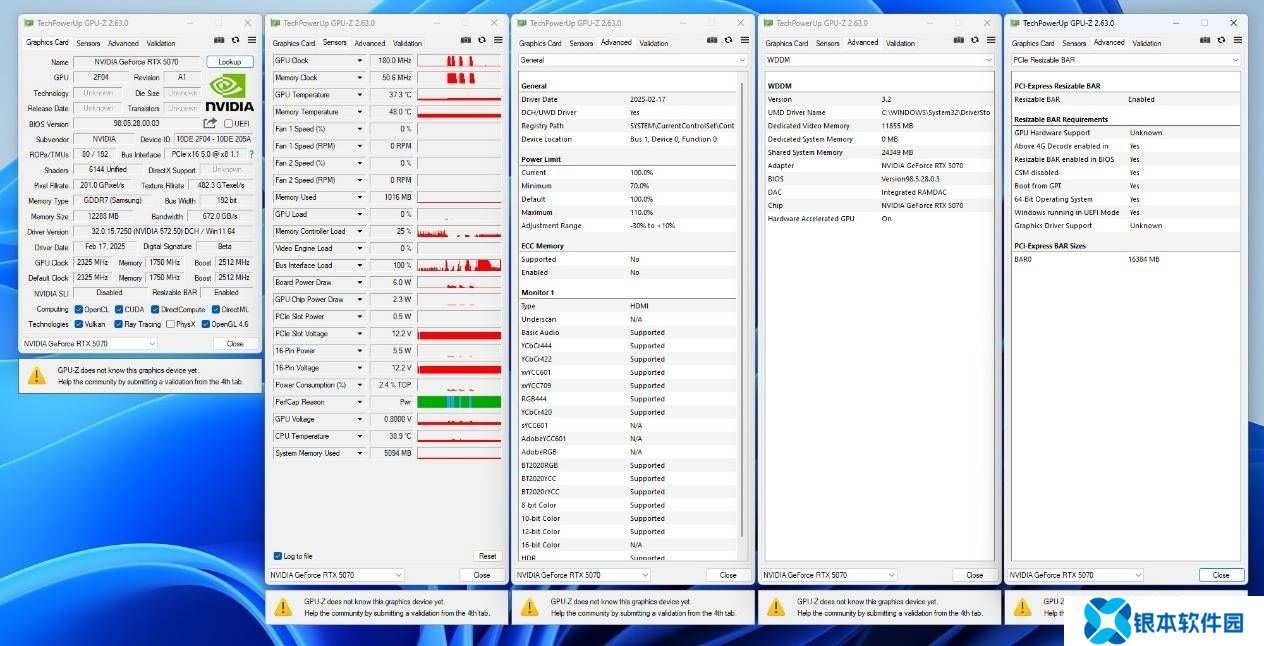Click the GPU-Z title bar icon of the Graphics Card window

29,23
